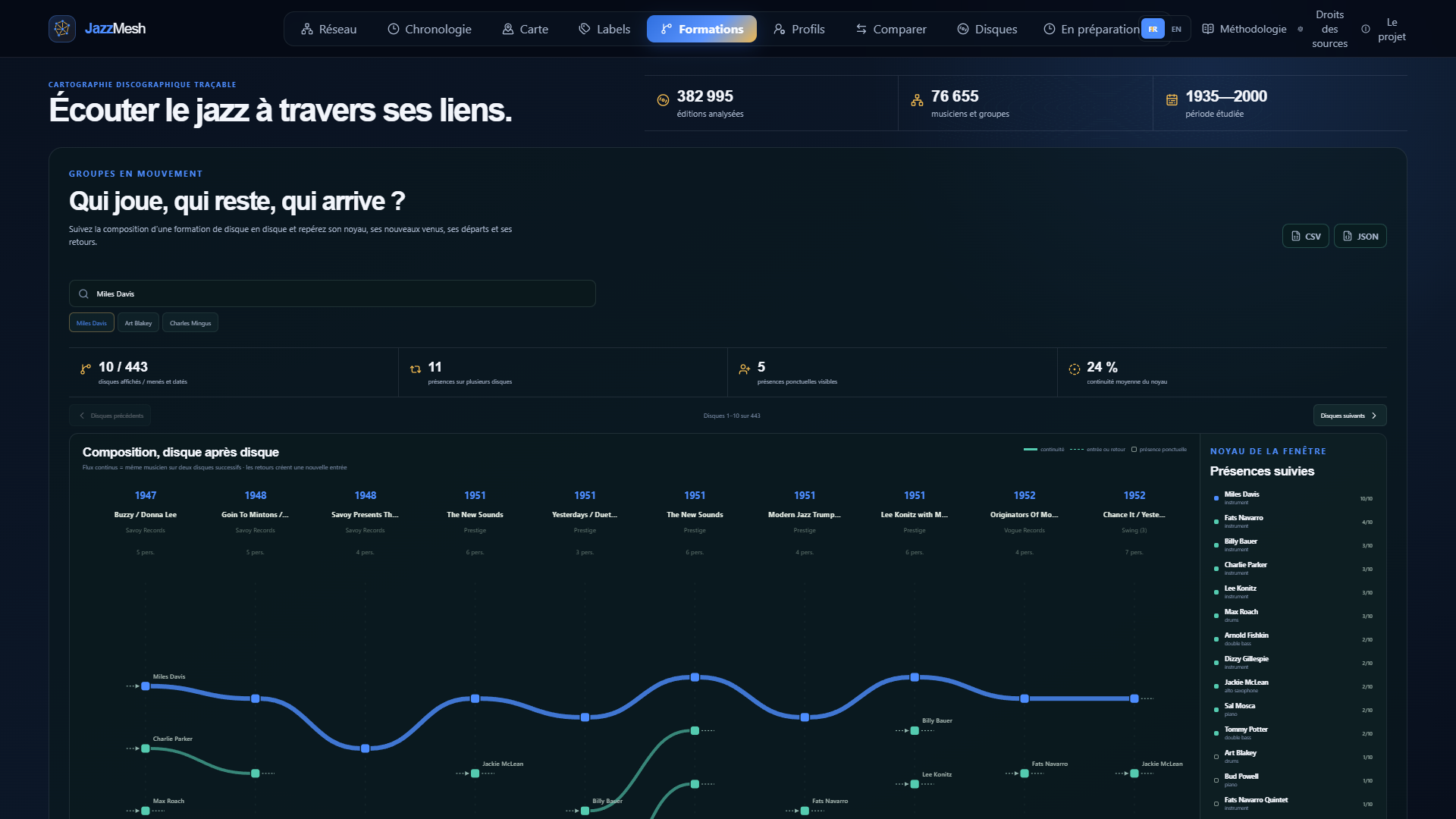
Task: Click the Carte person-pin icon
Action: (x=508, y=29)
